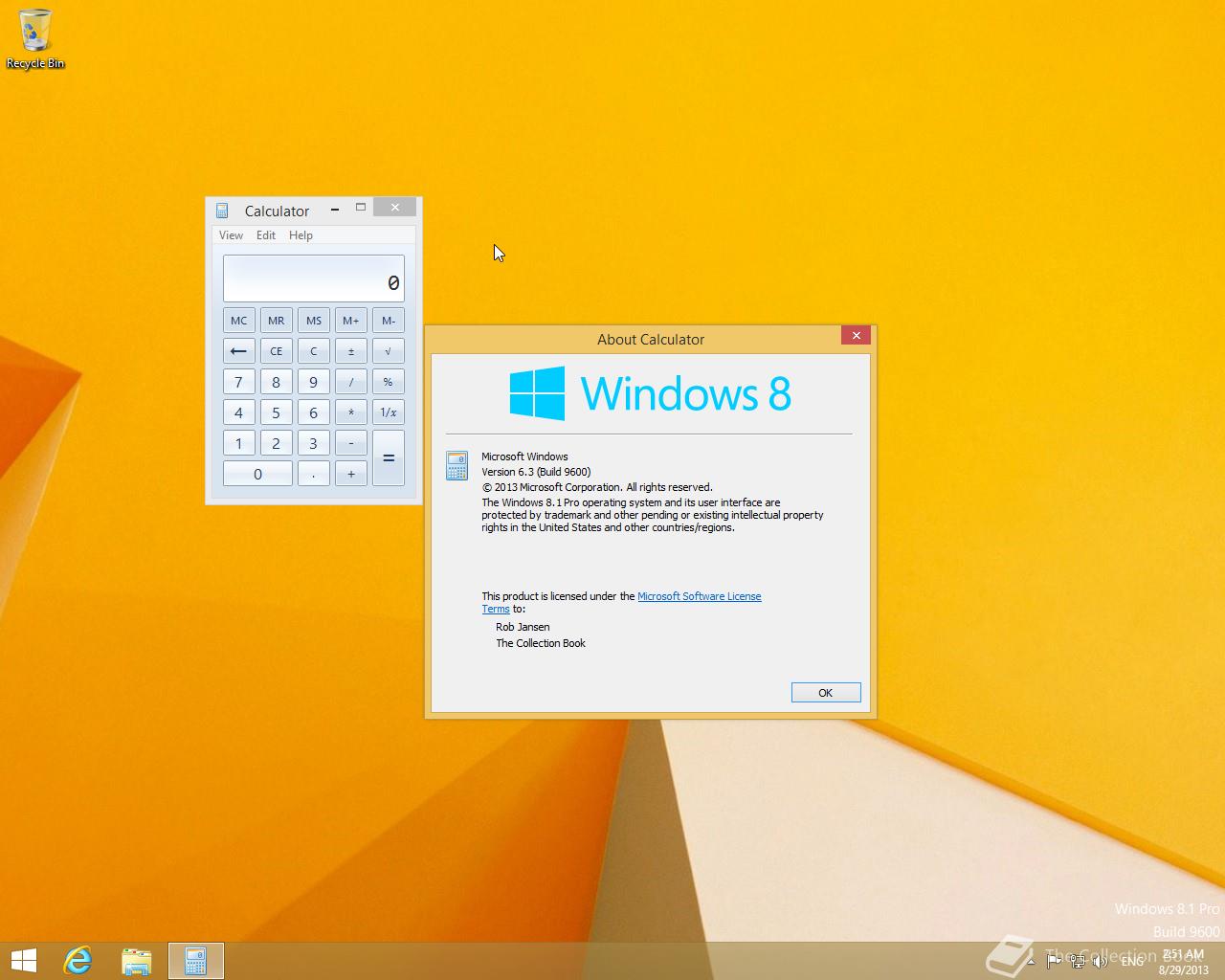Click the M+ memory add button

351,321
